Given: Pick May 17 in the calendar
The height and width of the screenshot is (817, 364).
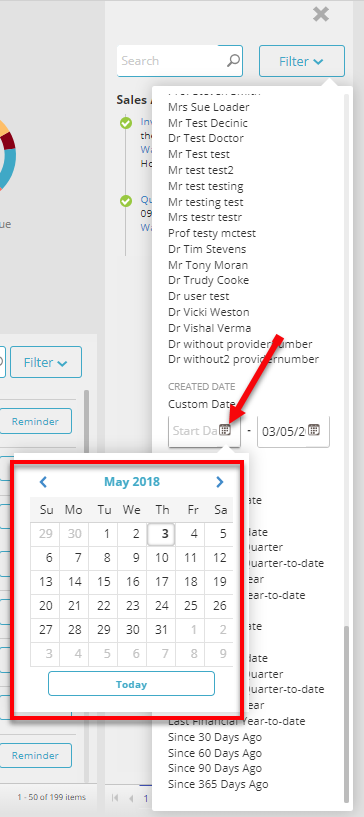Looking at the screenshot, I should (162, 581).
